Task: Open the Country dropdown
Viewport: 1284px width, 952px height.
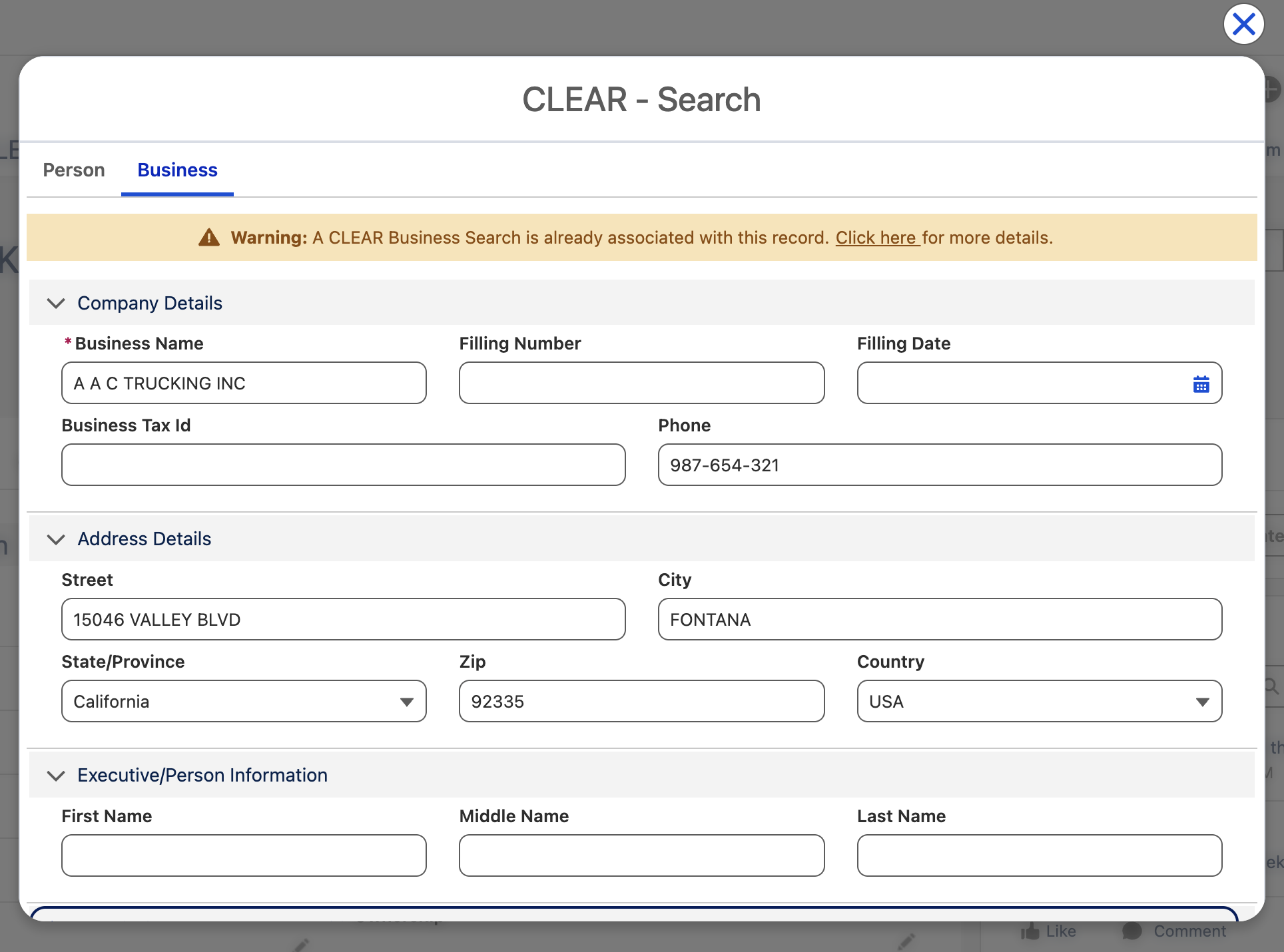Action: coord(1040,701)
